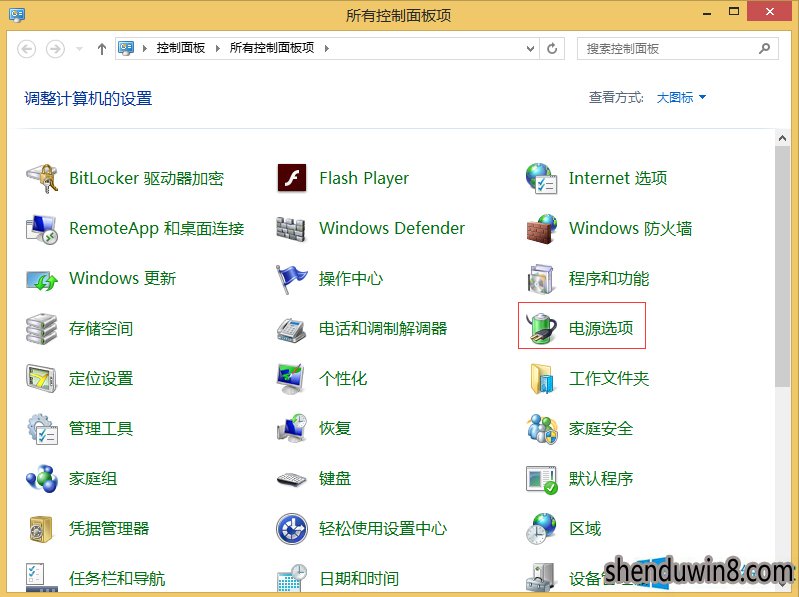Open the 区域 globe clock icon
This screenshot has height=597, width=799.
click(541, 529)
